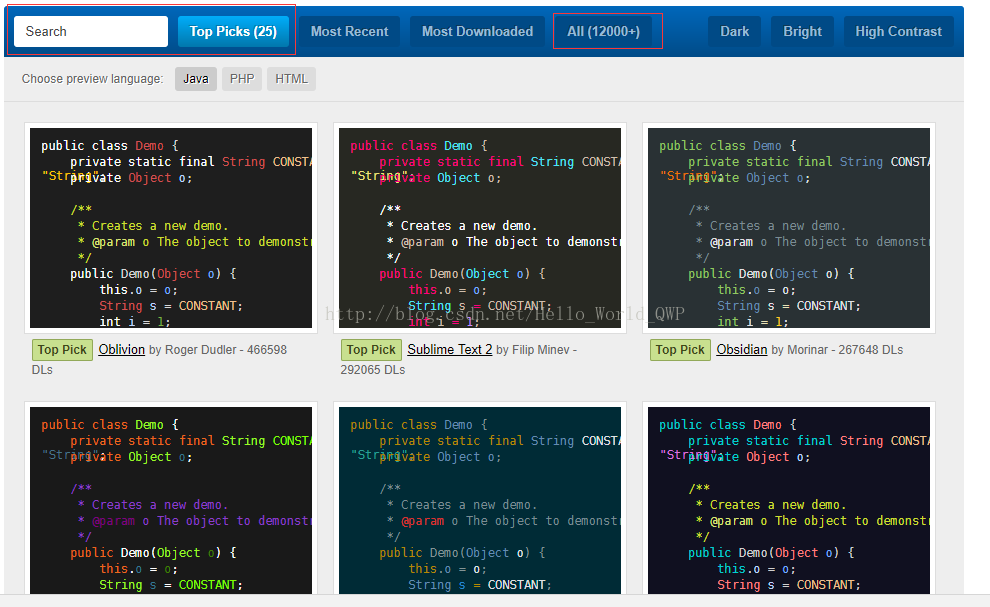Open the second-row dark navy theme preview
This screenshot has height=607, width=990.
tap(789, 499)
